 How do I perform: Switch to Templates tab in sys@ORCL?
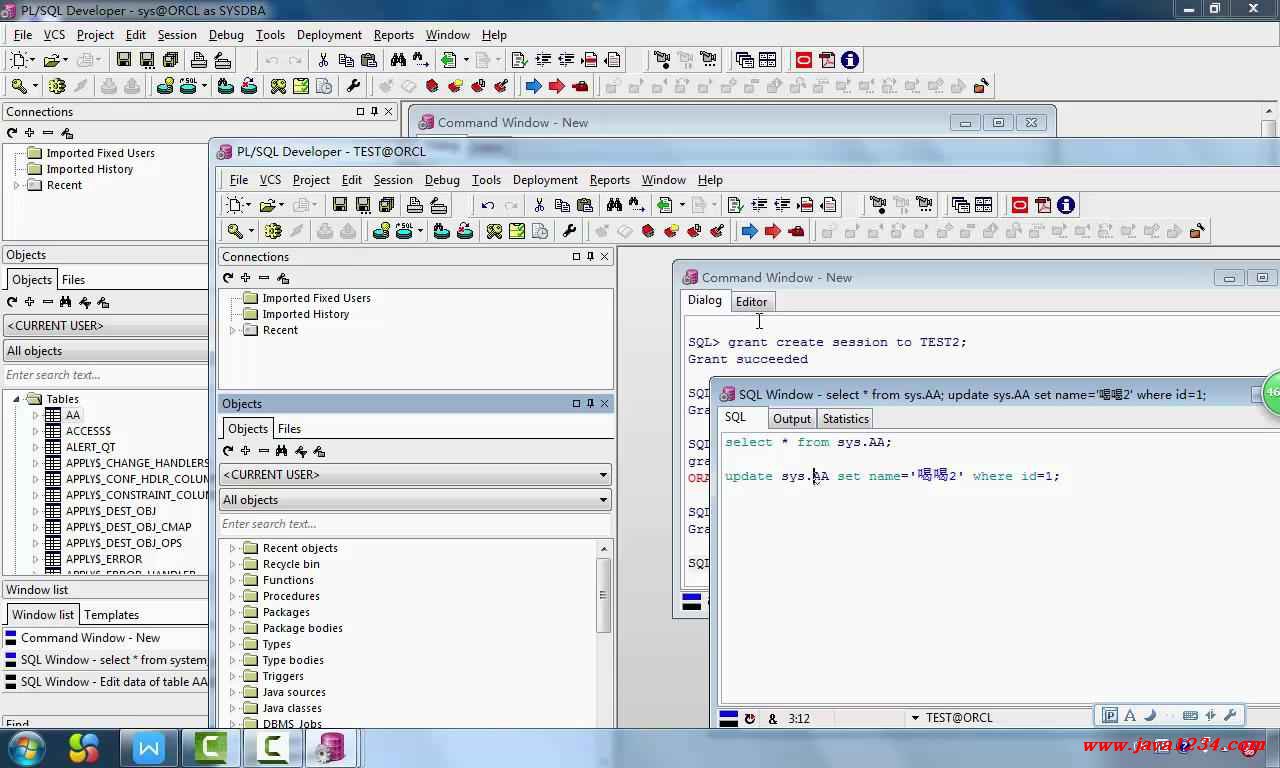[x=111, y=615]
